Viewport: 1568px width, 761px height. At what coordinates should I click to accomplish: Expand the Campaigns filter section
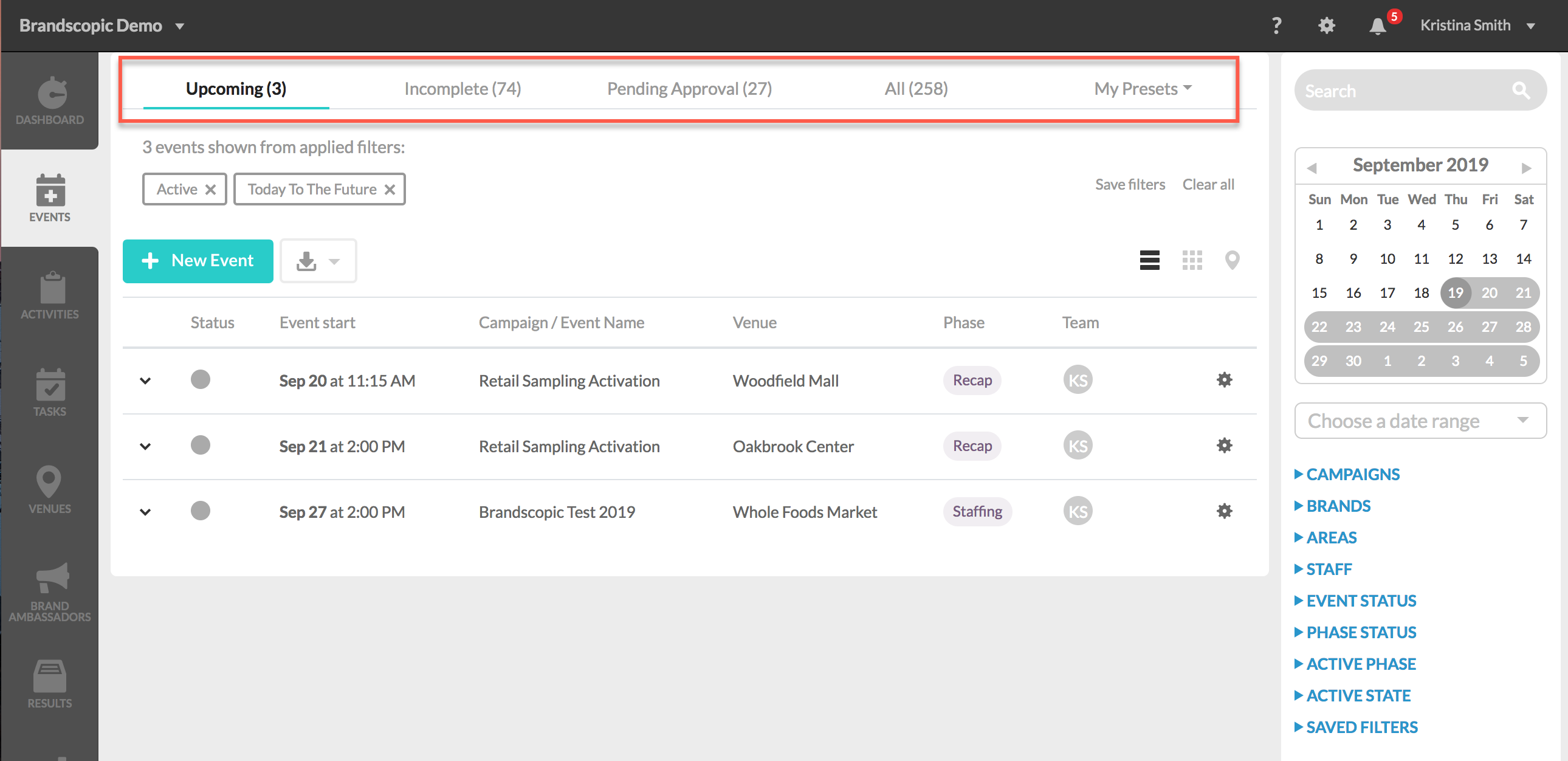point(1346,474)
